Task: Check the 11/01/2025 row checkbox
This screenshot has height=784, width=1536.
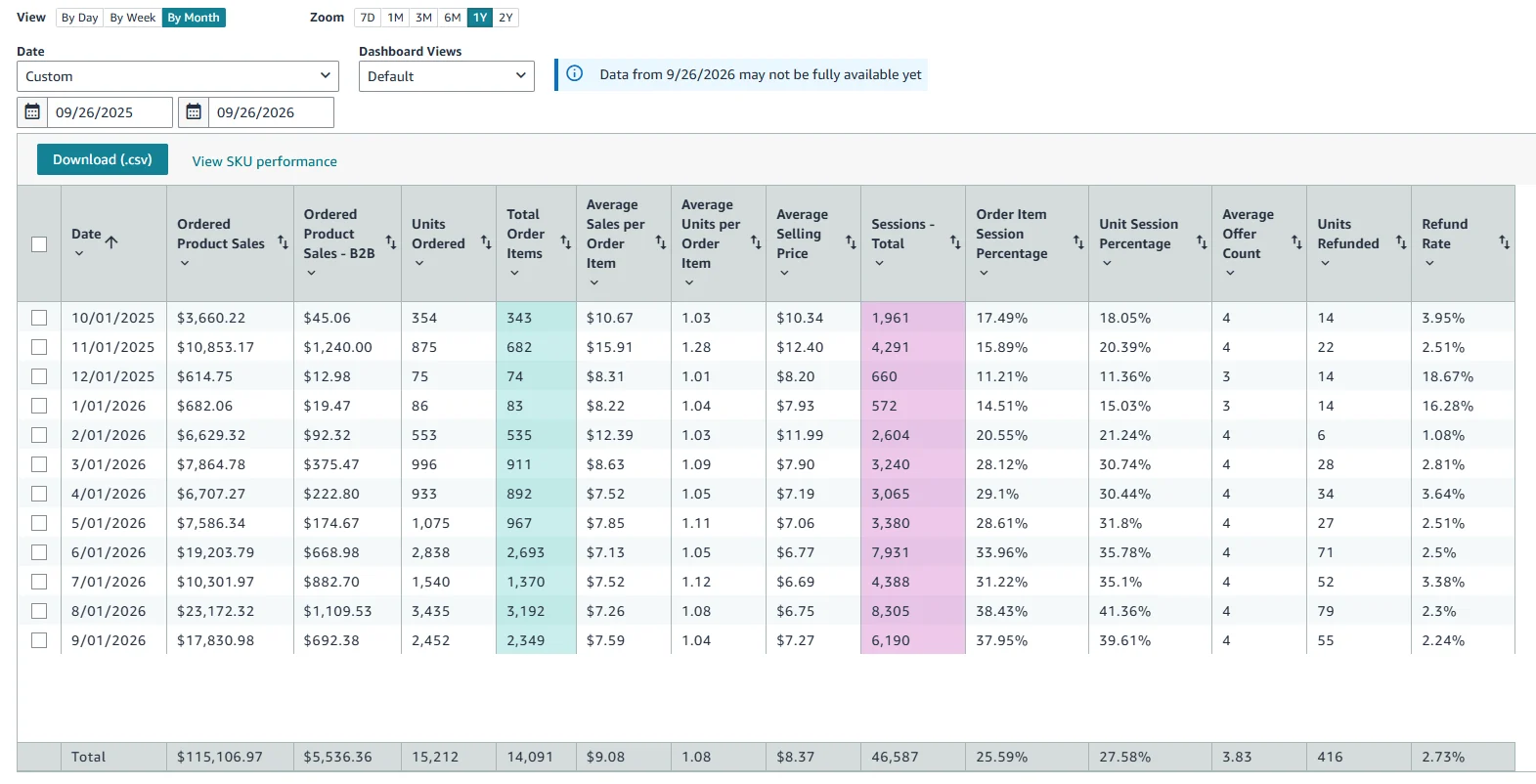Action: click(x=39, y=347)
